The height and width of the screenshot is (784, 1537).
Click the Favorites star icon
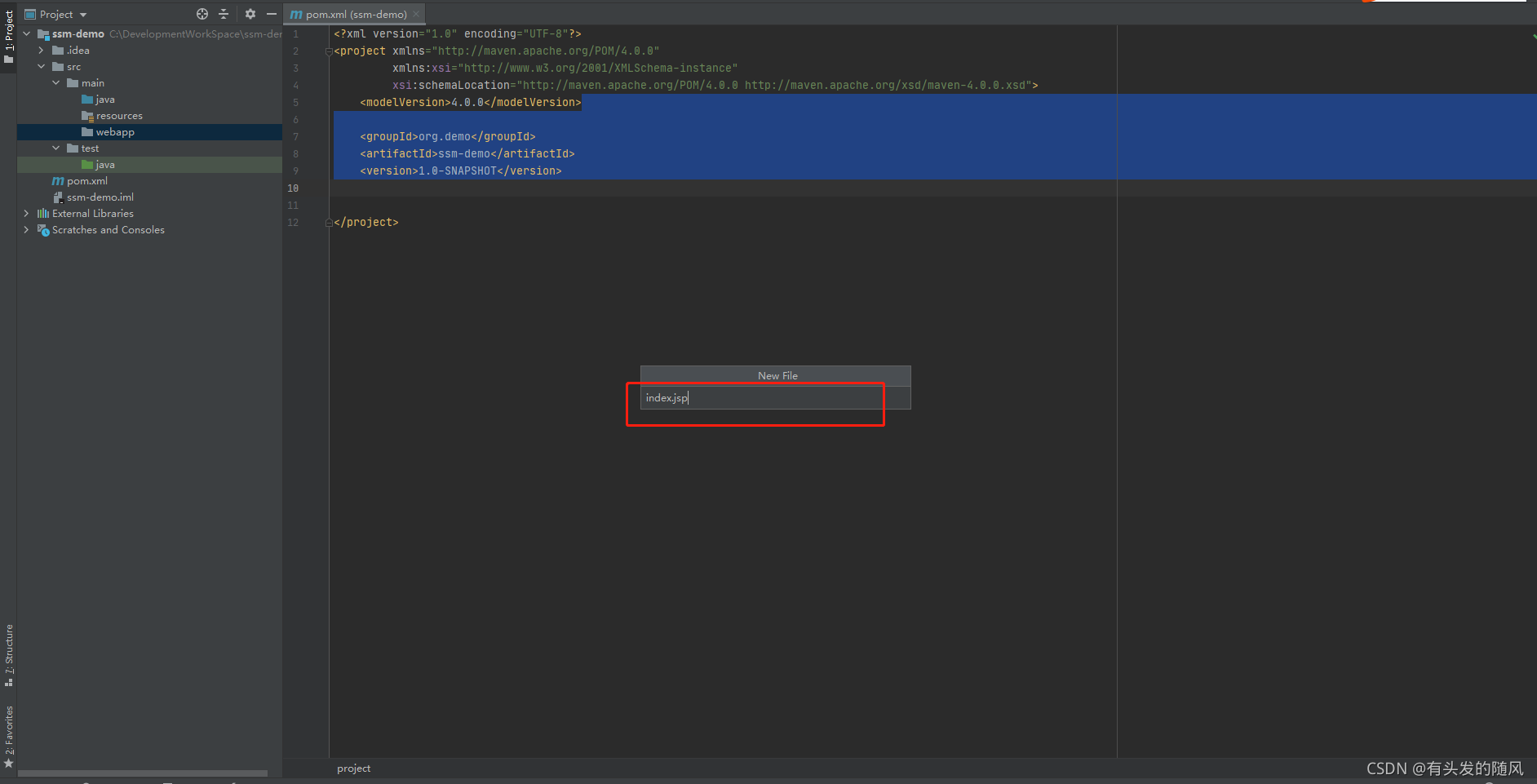[8, 764]
